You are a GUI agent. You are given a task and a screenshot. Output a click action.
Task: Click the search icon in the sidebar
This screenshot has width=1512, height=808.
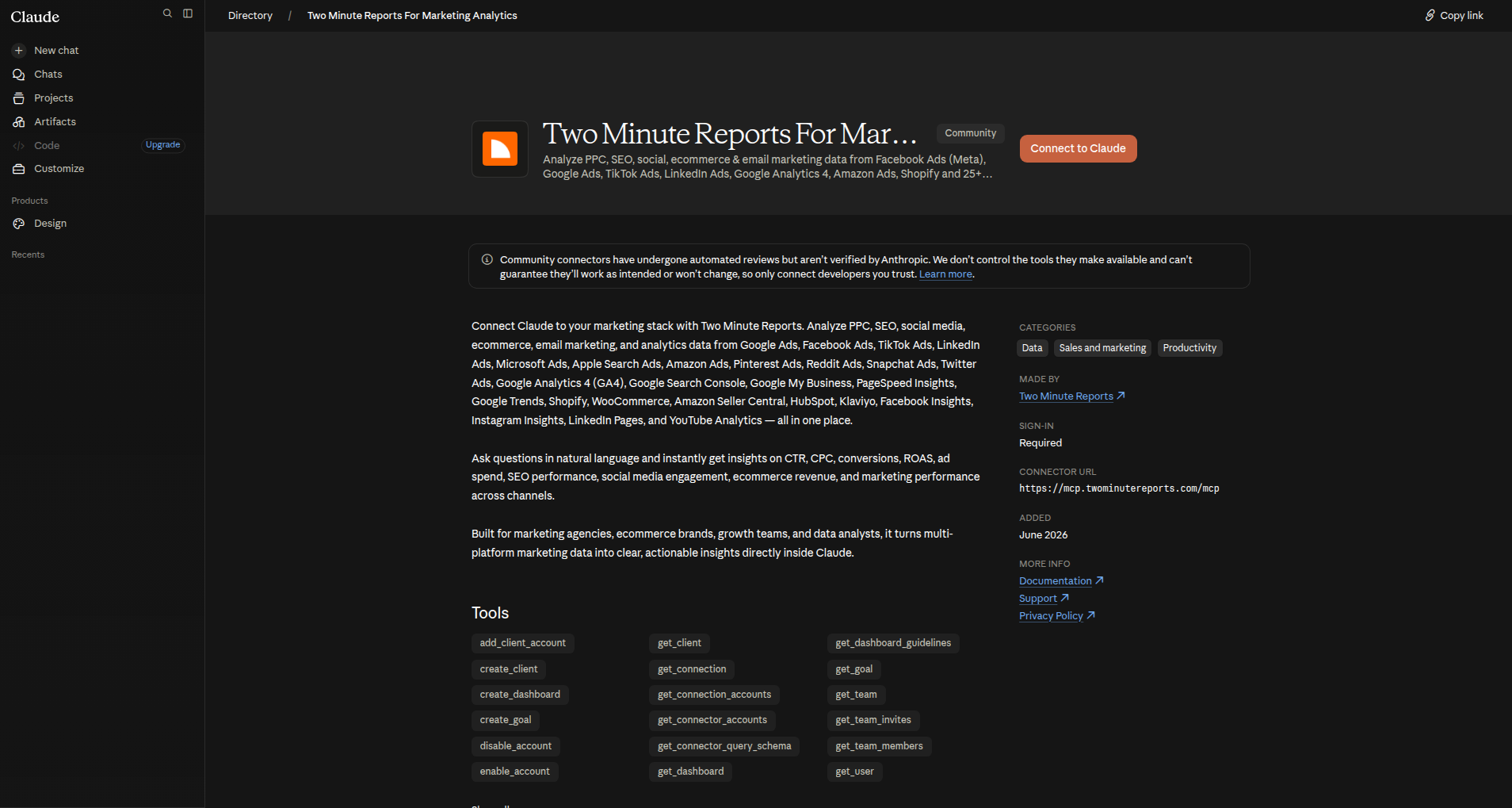click(167, 13)
